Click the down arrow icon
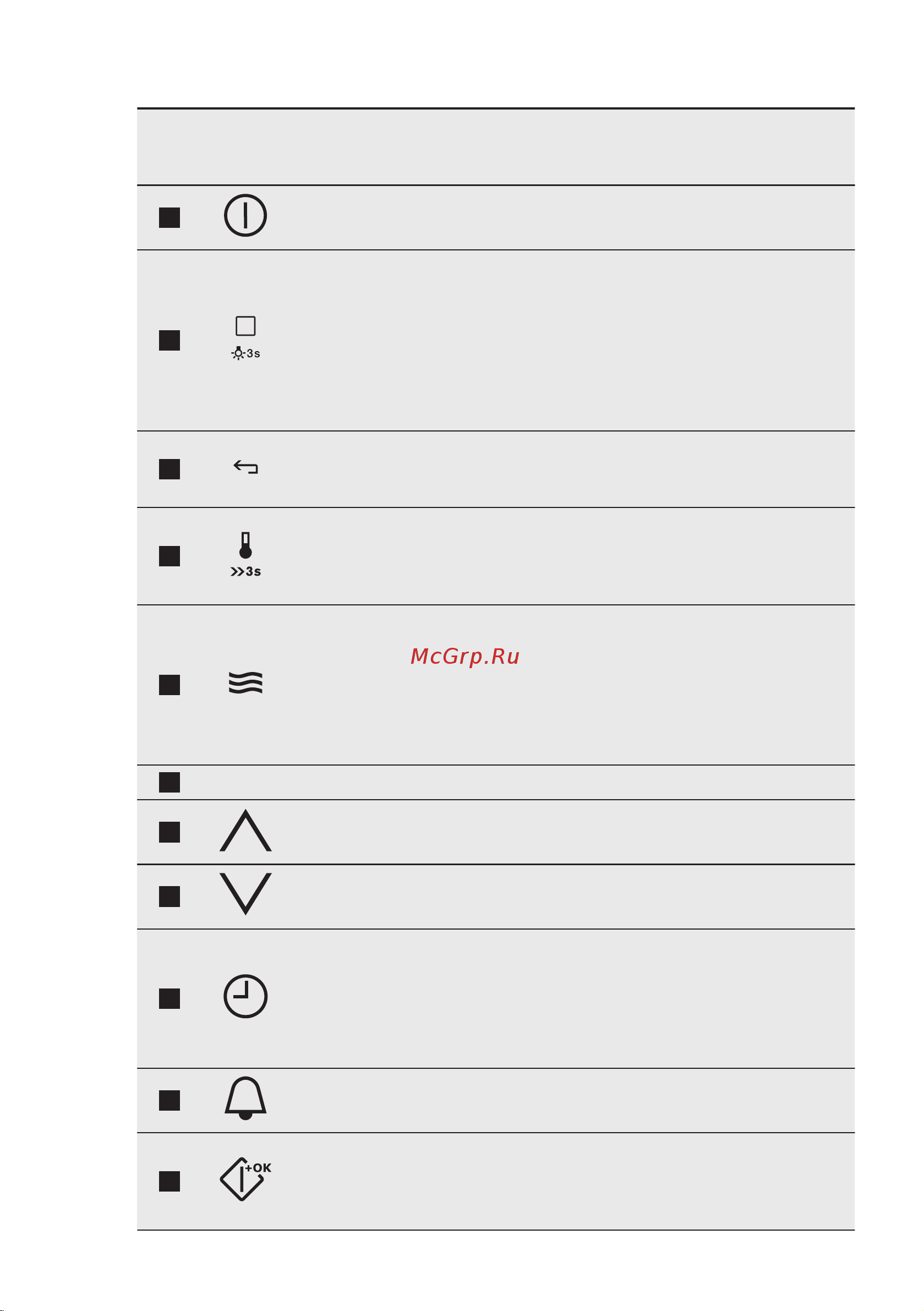This screenshot has height=1311, width=924. 245,894
